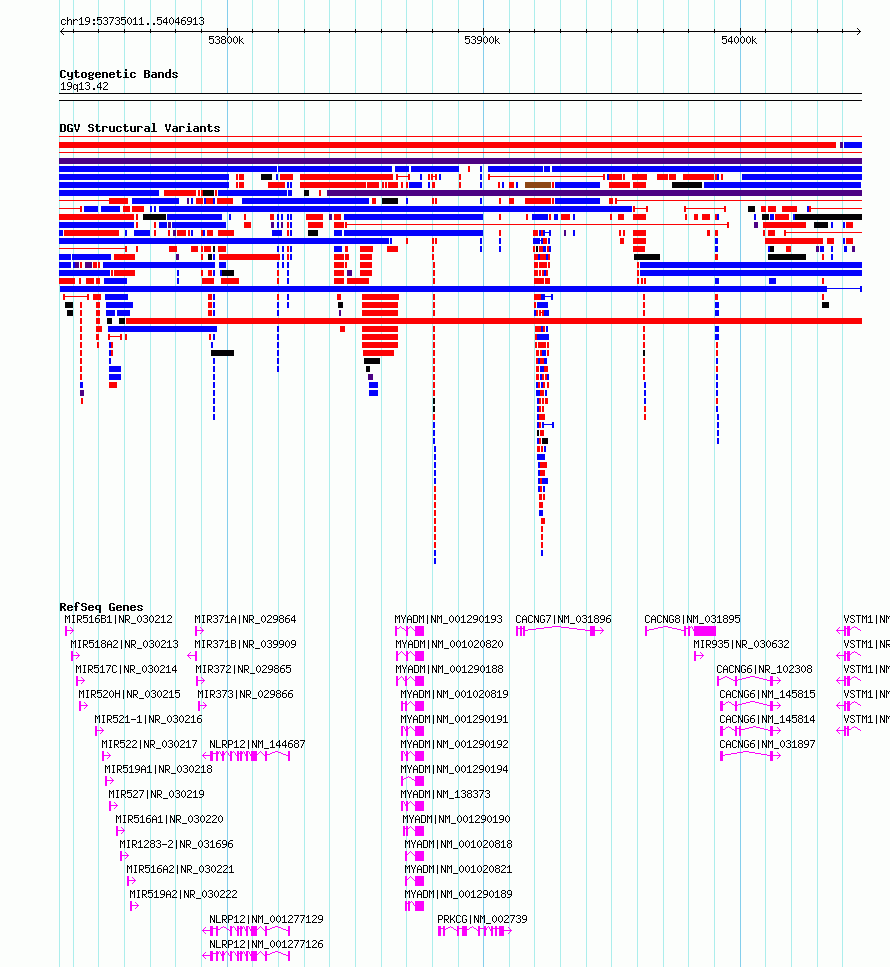Click the MIR516B1|NR_030212 gene label
Image resolution: width=890 pixels, height=967 pixels.
point(118,619)
